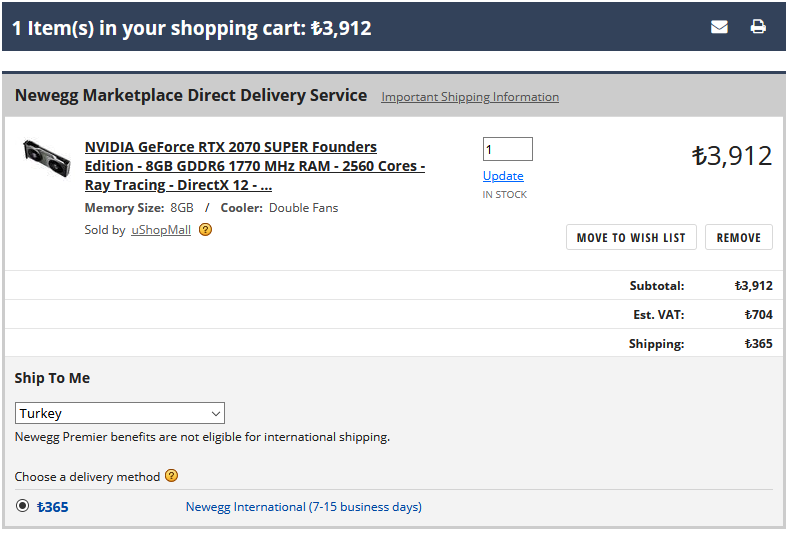
Task: Visit the uShopMall seller page
Action: click(161, 230)
